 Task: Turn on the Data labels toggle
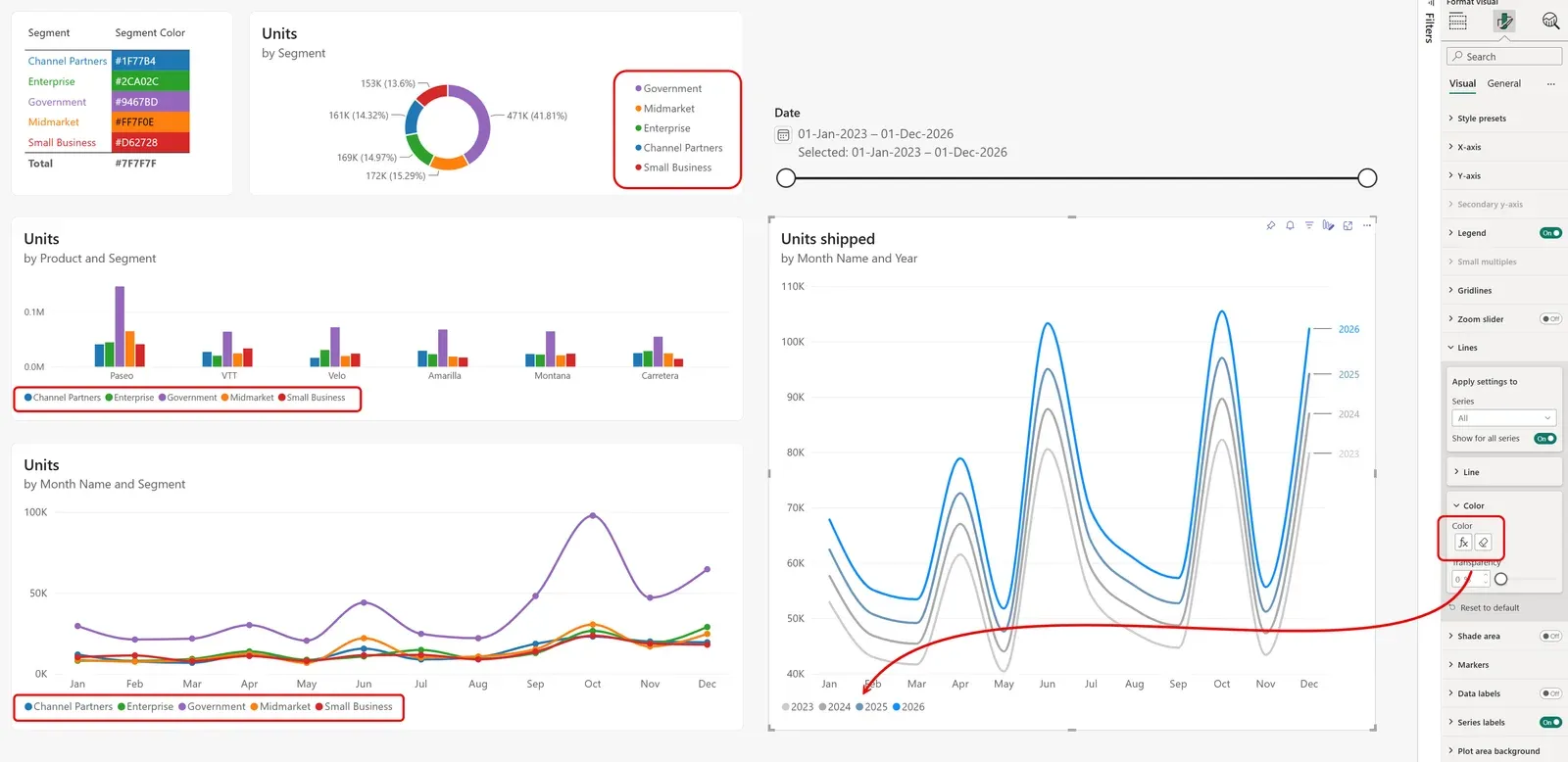click(x=1550, y=693)
